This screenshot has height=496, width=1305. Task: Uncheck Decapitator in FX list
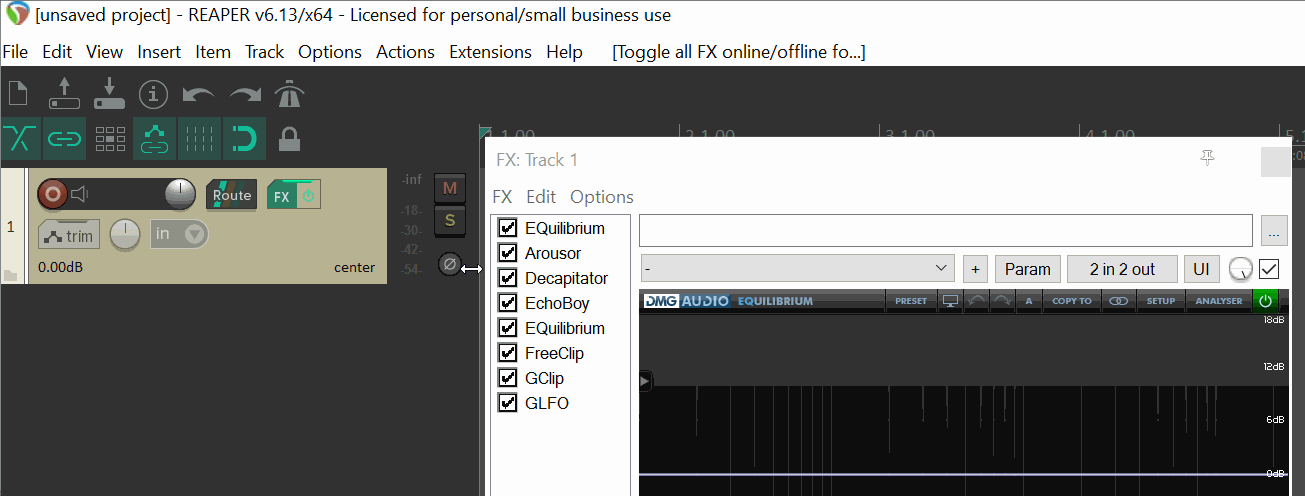(x=508, y=278)
